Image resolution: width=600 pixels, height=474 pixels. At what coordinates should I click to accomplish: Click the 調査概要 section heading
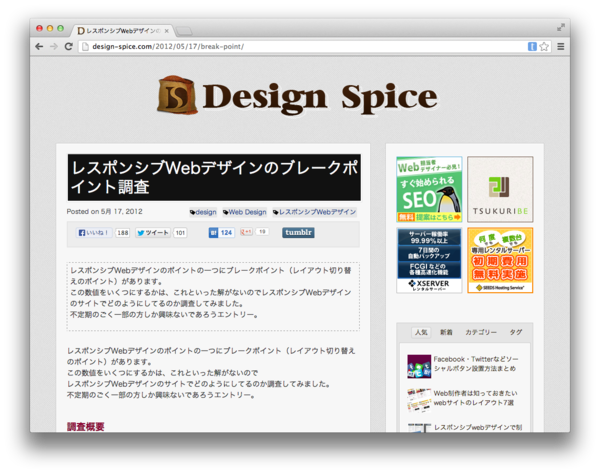[86, 427]
